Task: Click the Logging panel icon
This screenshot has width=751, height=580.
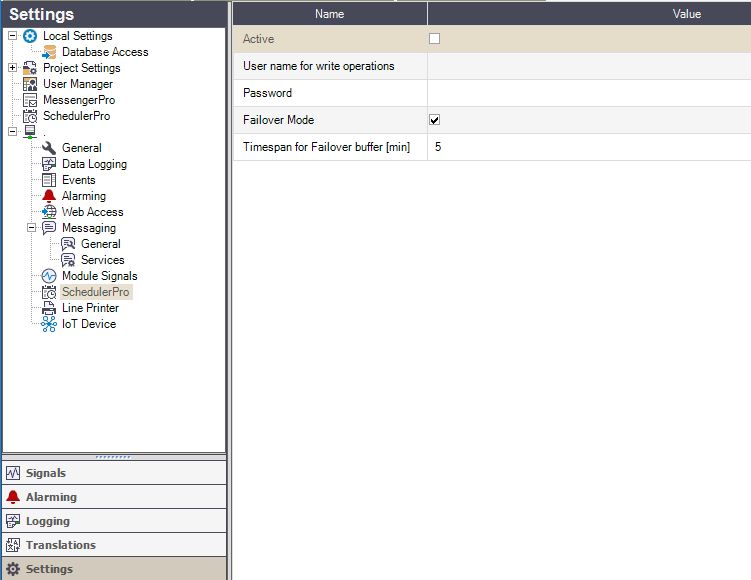Action: point(13,521)
